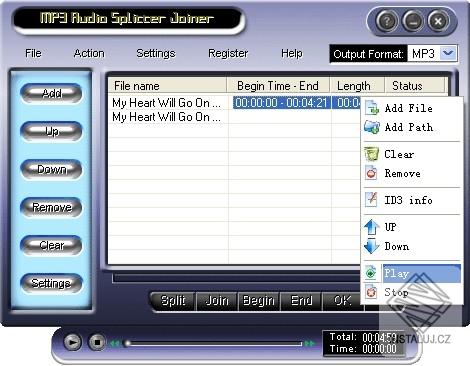The height and width of the screenshot is (366, 470).
Task: Choose Add File from the context menu
Action: click(x=412, y=108)
